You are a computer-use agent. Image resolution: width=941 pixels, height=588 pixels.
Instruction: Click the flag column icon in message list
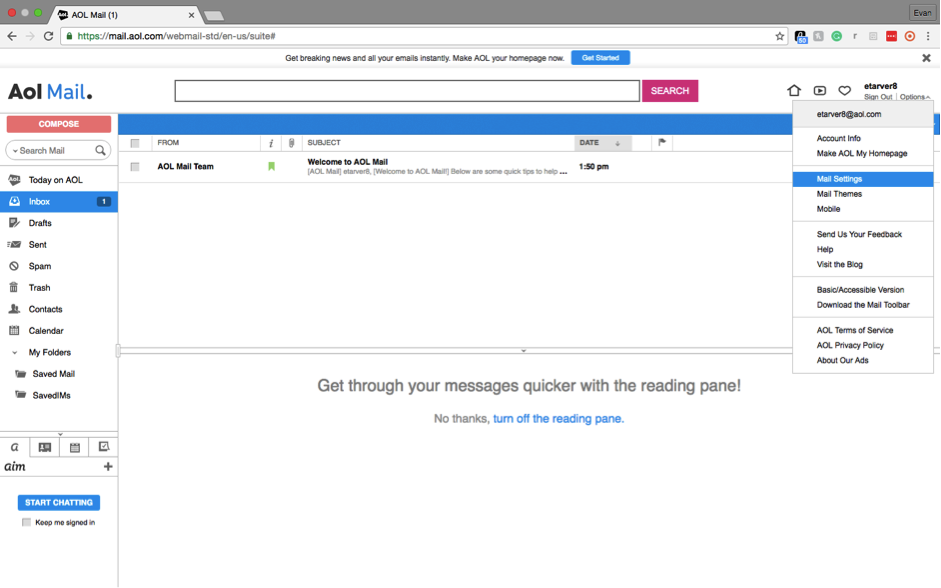(x=661, y=143)
